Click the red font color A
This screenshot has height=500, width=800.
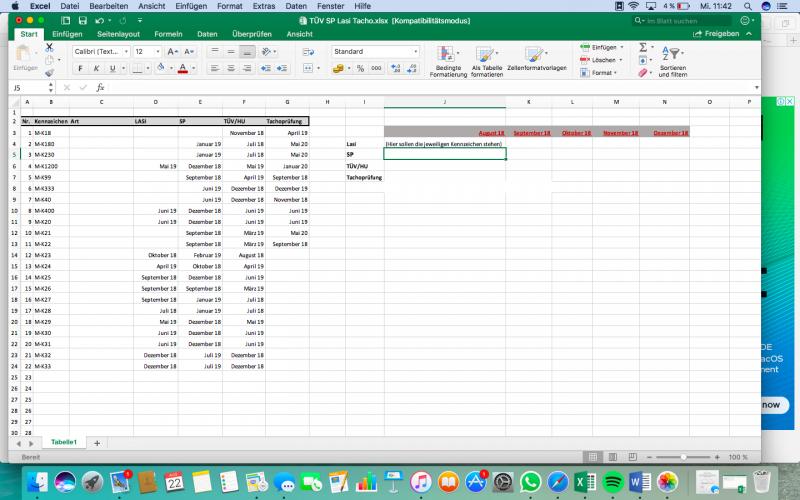(183, 68)
